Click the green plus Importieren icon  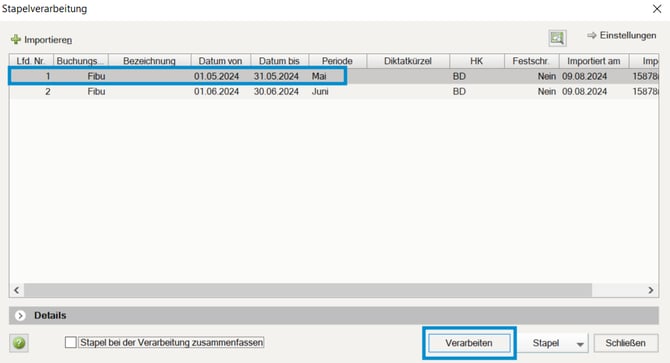pyautogui.click(x=16, y=40)
